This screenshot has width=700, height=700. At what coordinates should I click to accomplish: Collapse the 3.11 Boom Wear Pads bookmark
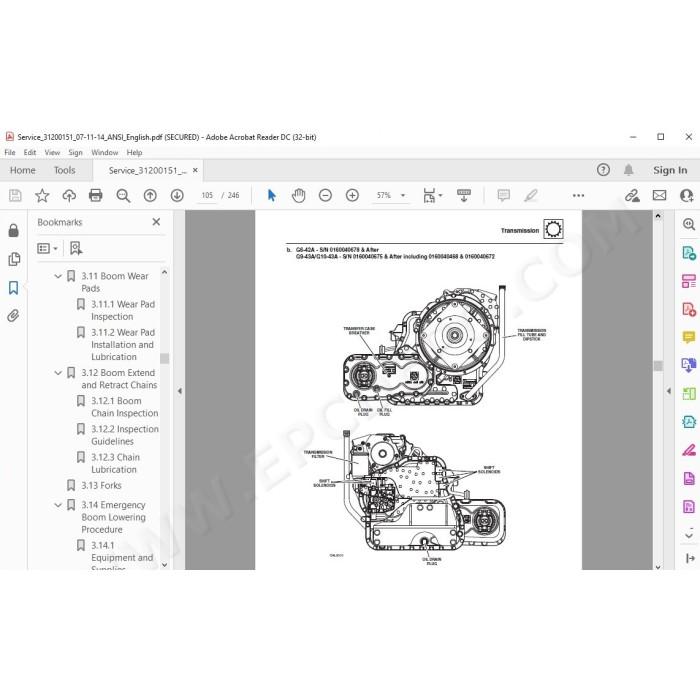(x=58, y=276)
